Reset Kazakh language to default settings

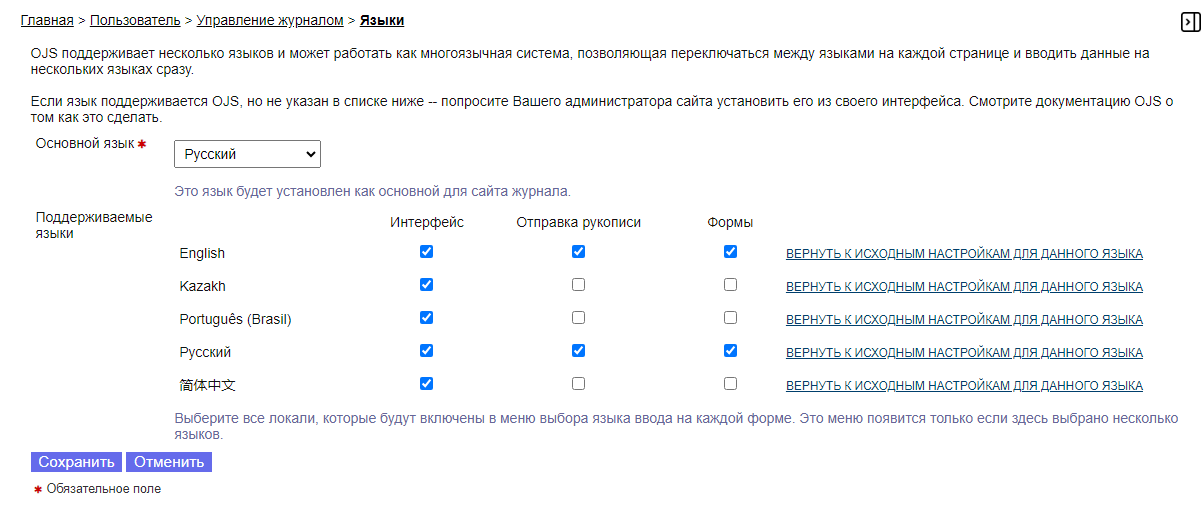coord(964,287)
